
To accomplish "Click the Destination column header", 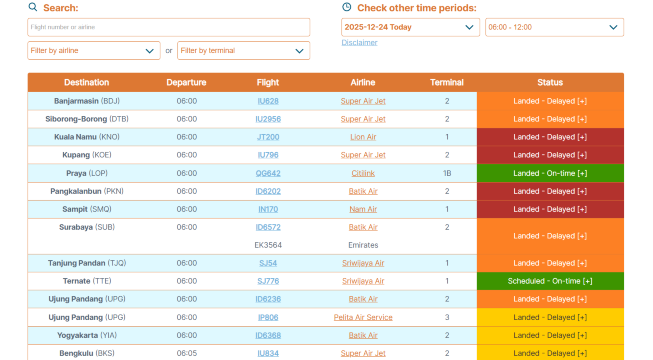I will click(87, 82).
